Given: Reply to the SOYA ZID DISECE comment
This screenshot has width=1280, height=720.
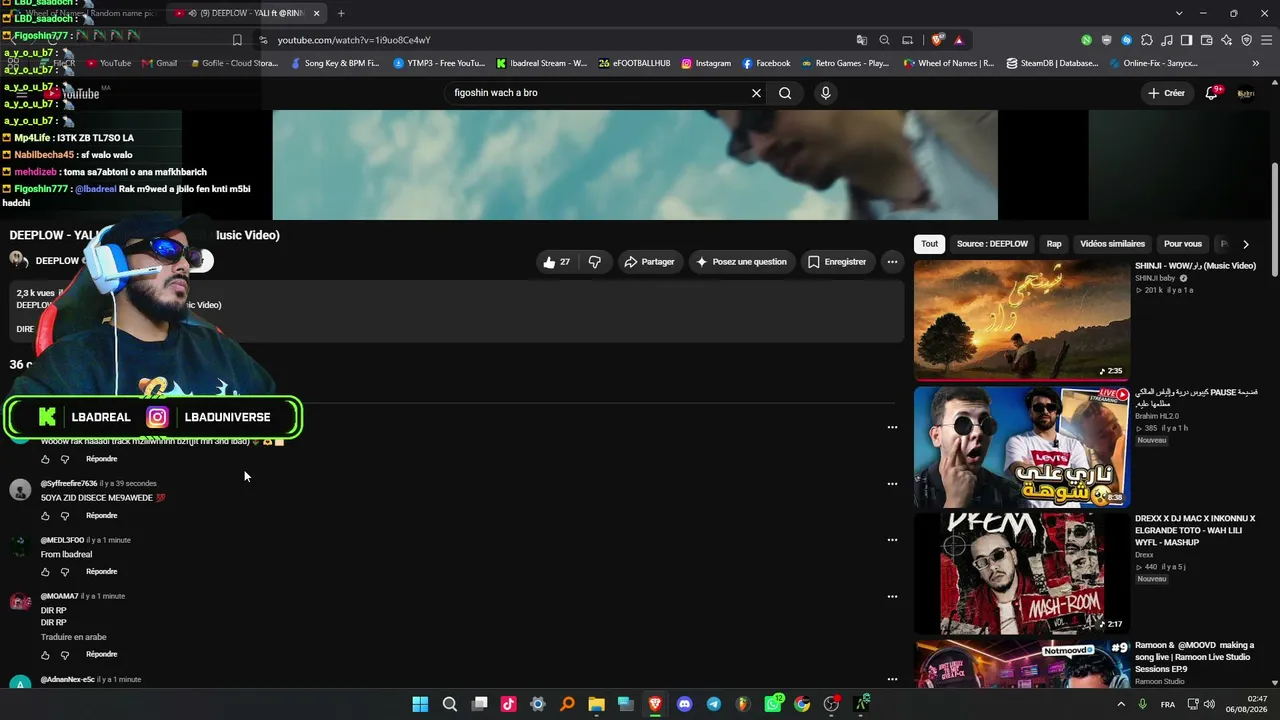Looking at the screenshot, I should click(x=101, y=516).
